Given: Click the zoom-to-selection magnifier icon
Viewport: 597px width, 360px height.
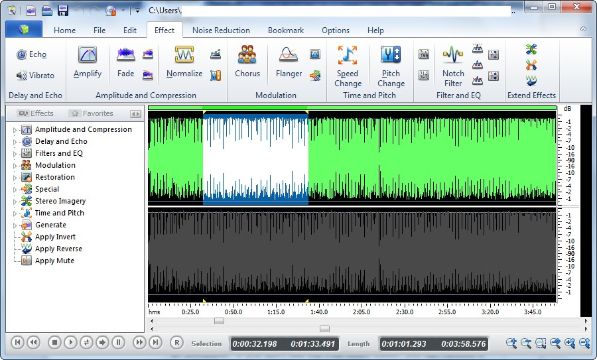Looking at the screenshot, I should (541, 343).
